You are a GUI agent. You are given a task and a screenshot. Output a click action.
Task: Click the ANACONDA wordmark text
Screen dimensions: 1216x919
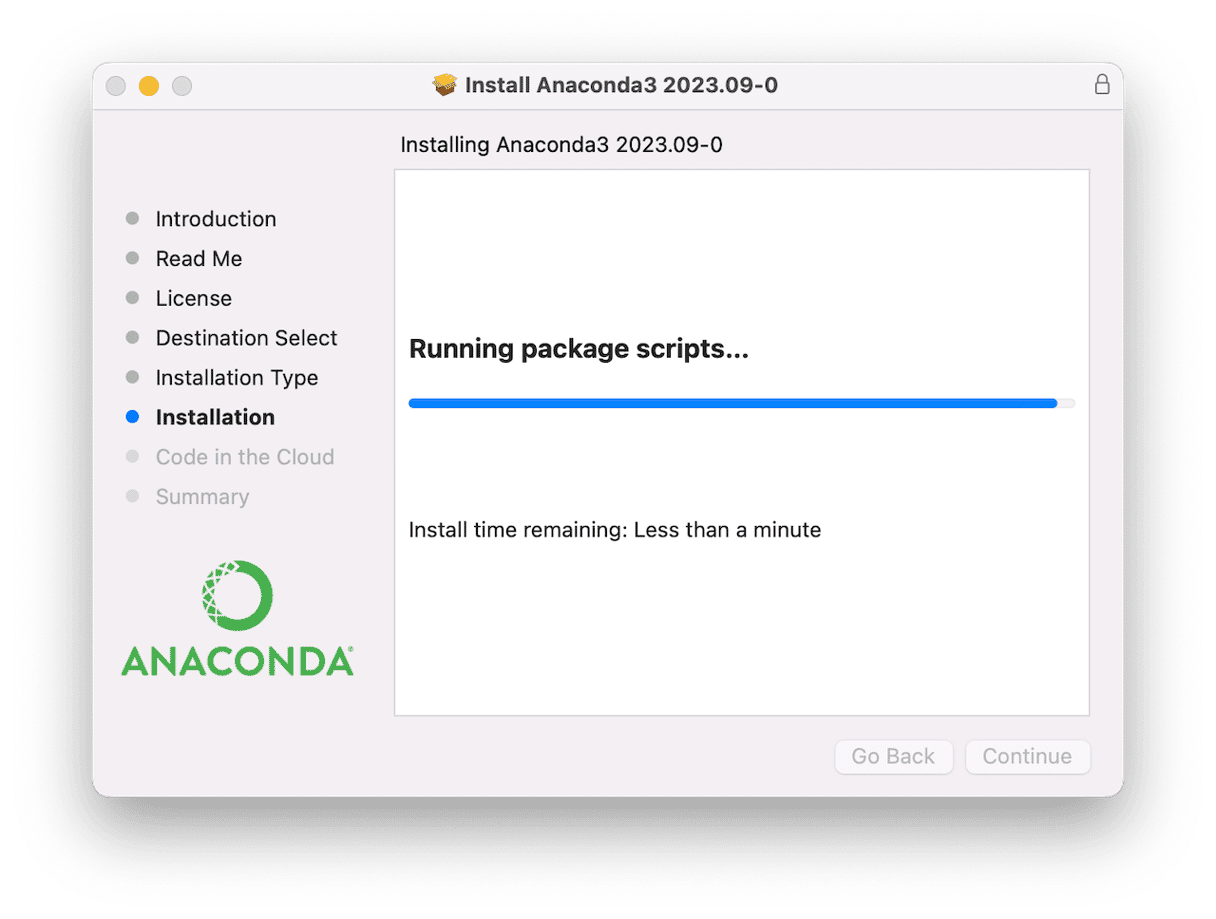(x=237, y=661)
